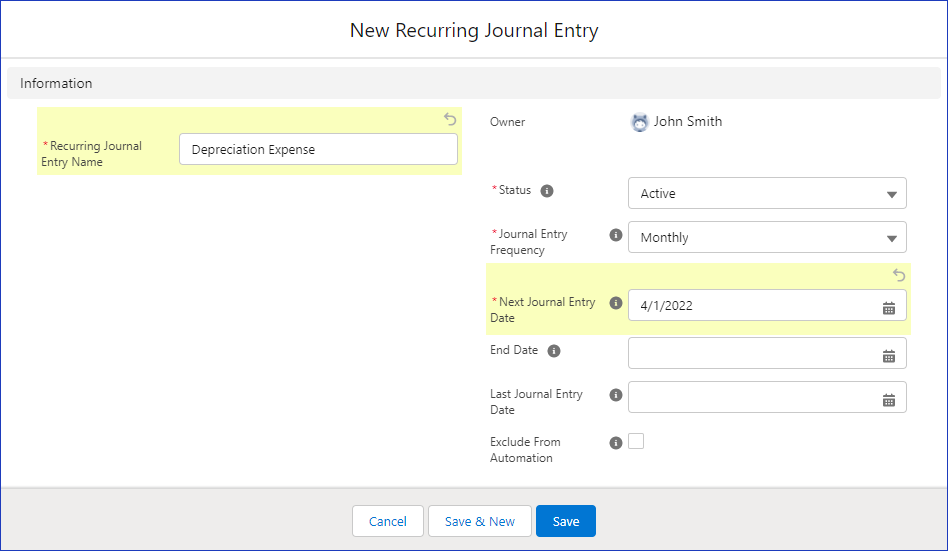This screenshot has width=948, height=551.
Task: Open calendar picker for End Date field
Action: tap(888, 355)
